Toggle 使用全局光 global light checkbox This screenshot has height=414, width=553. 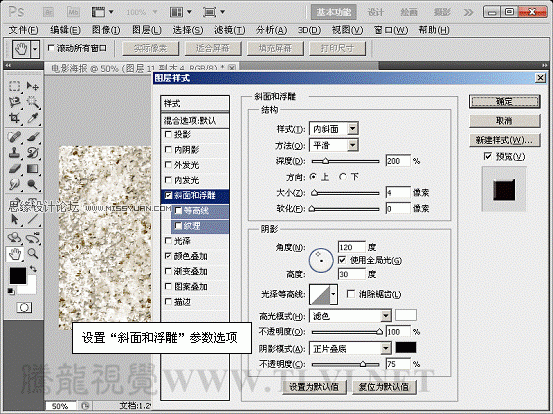coord(341,260)
